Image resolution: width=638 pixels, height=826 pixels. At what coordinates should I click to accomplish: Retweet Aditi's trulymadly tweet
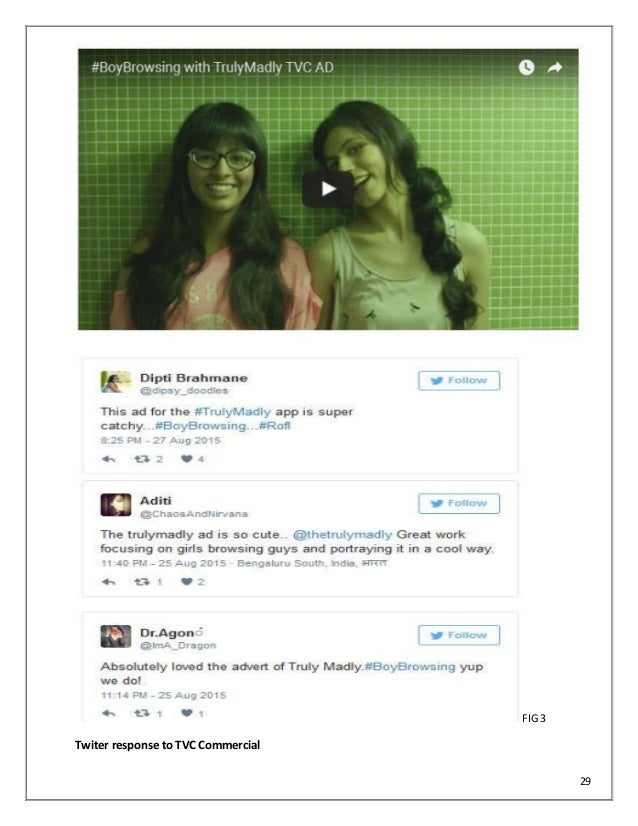click(x=142, y=582)
